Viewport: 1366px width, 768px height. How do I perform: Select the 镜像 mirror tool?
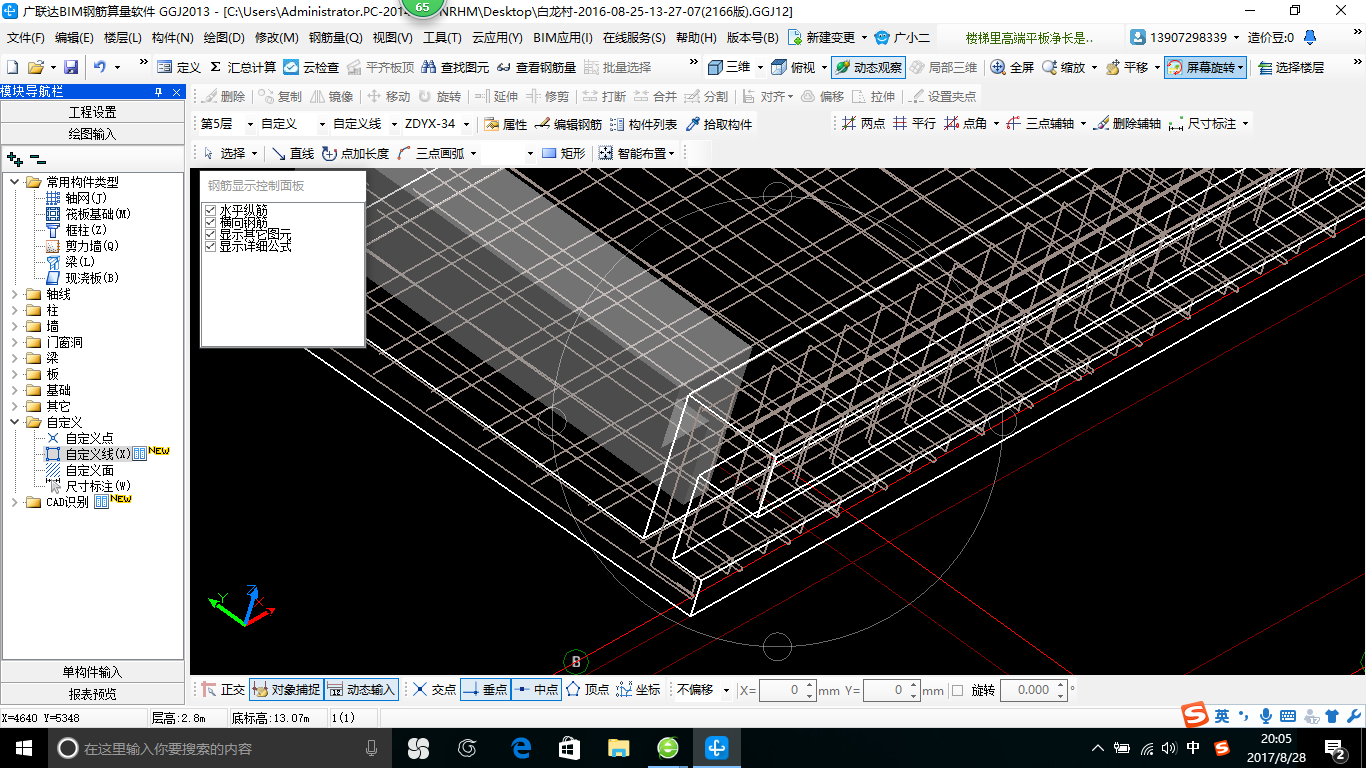(x=332, y=96)
